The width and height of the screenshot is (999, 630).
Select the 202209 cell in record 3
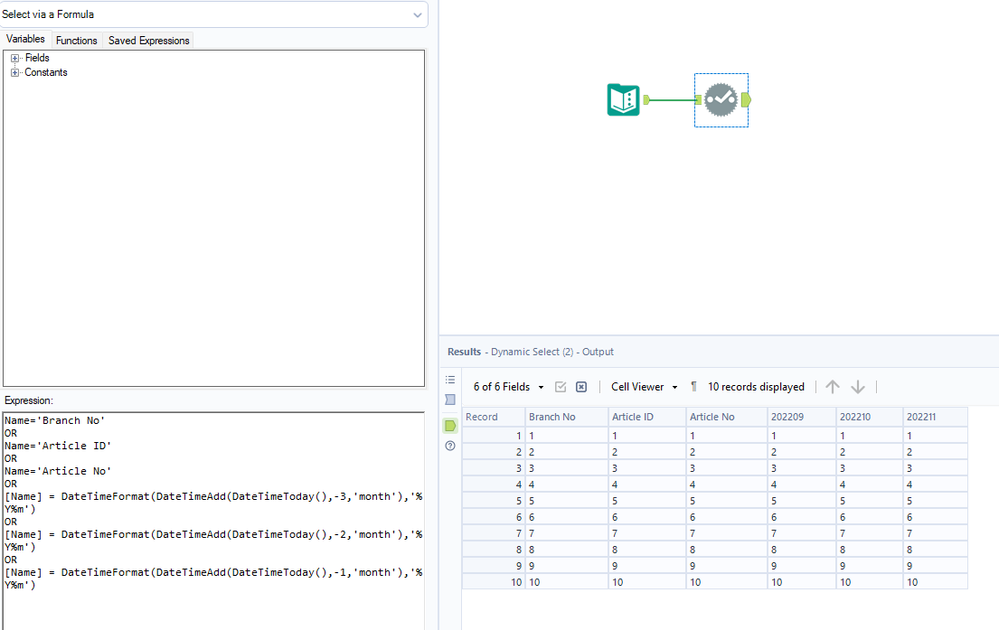click(x=801, y=468)
